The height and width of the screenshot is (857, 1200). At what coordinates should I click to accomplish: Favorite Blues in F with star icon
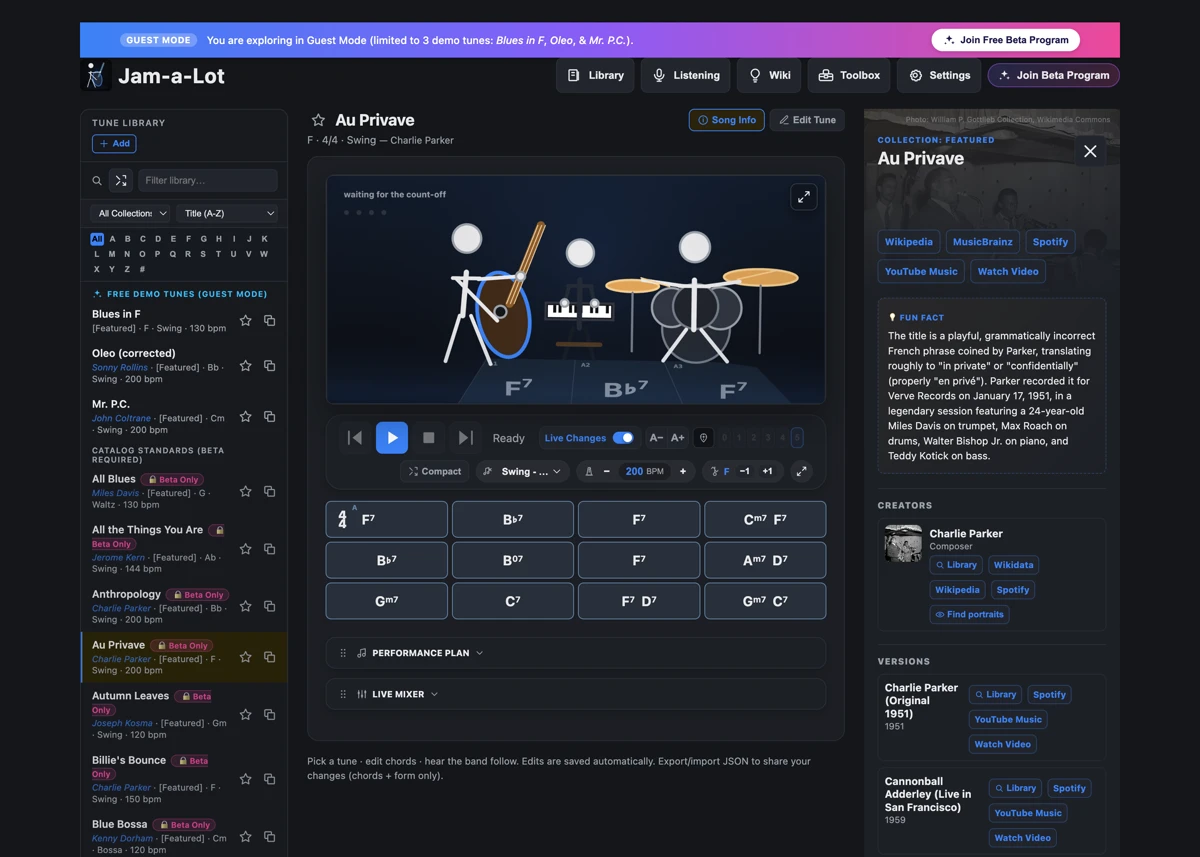click(246, 321)
